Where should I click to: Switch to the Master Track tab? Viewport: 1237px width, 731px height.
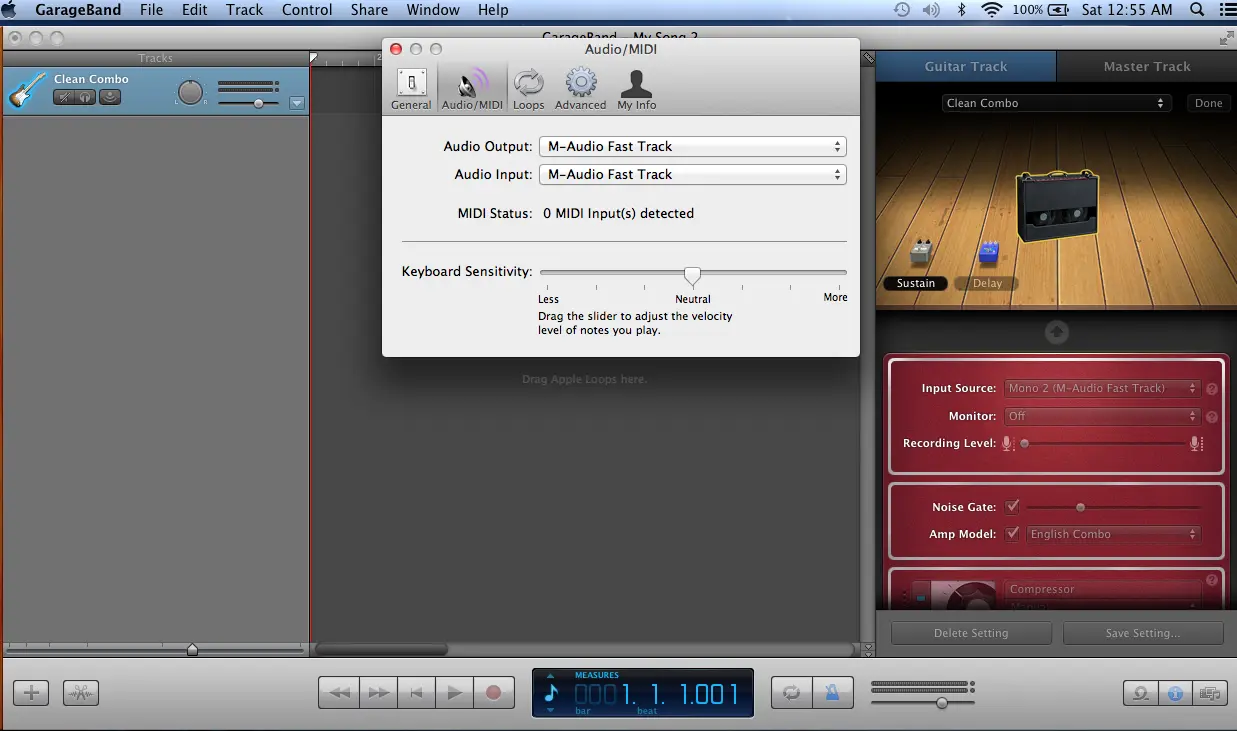click(1147, 67)
